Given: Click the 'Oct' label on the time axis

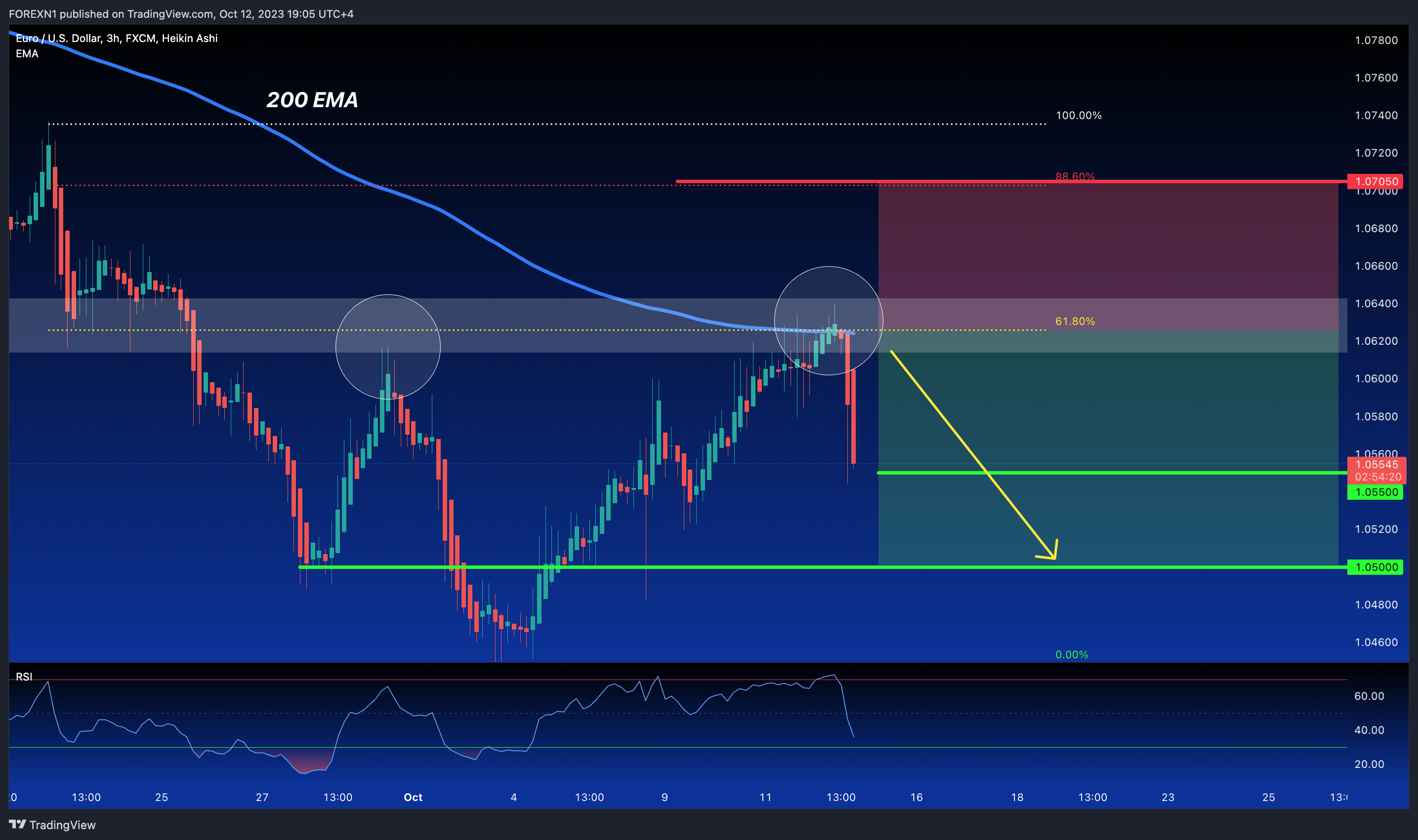Looking at the screenshot, I should 413,798.
